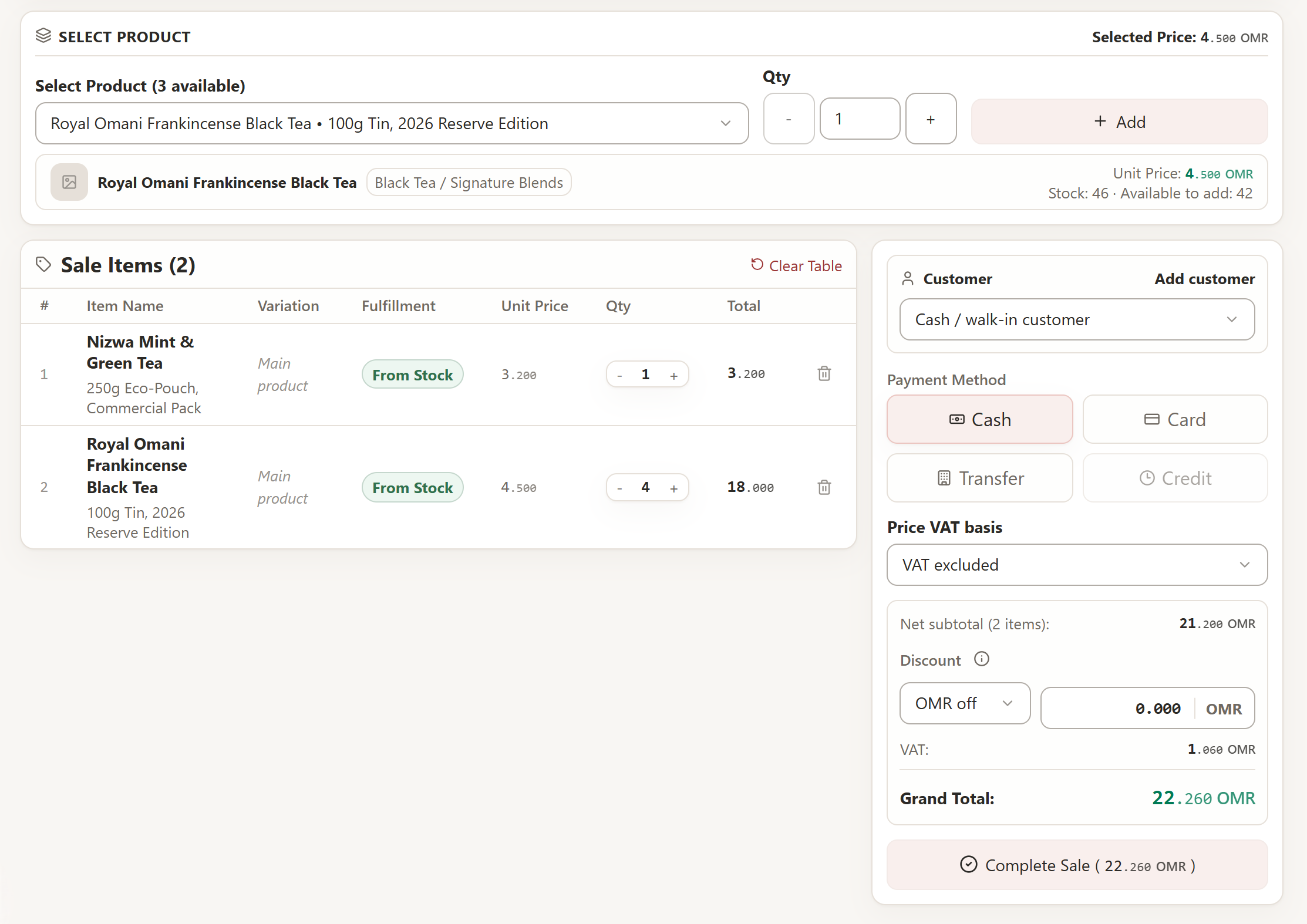
Task: Click the Black Tea / Signature Blends tag
Action: (469, 183)
